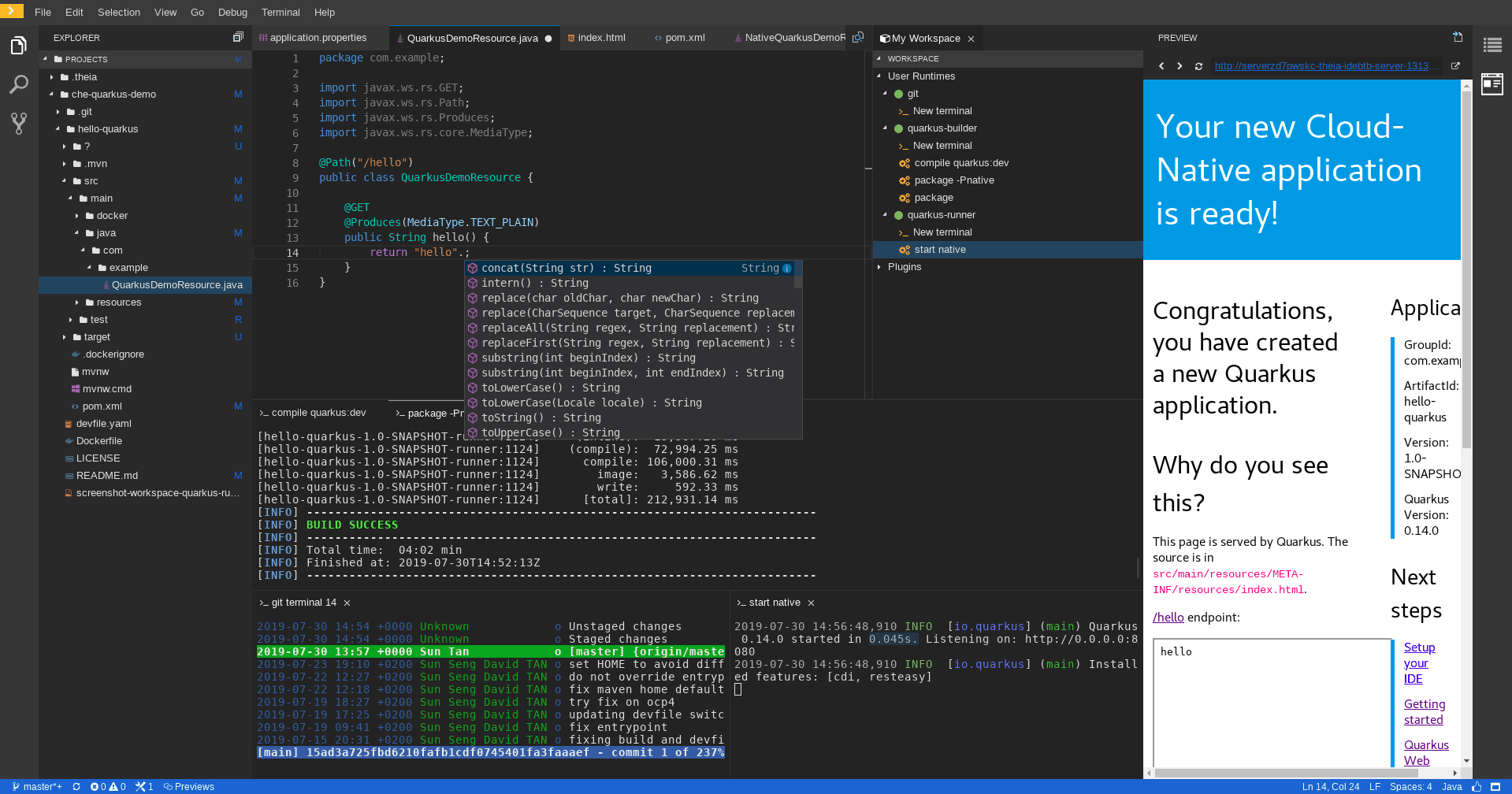Viewport: 1512px width, 794px height.
Task: Toggle the Previews status bar item
Action: pos(189,786)
